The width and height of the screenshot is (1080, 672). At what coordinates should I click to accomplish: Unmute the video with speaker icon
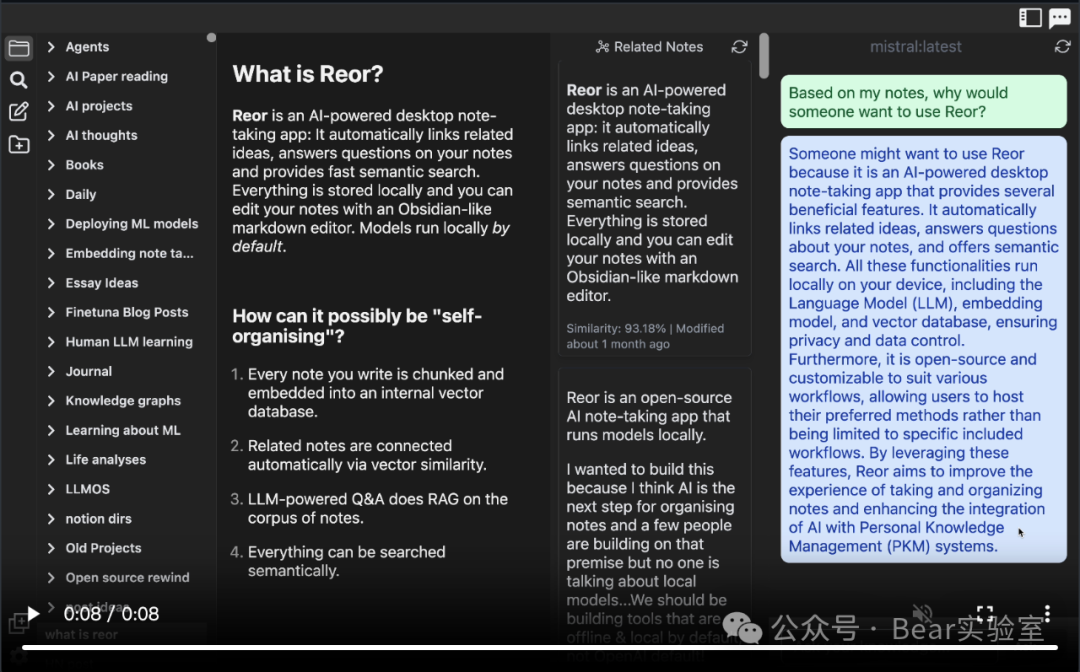tap(922, 613)
